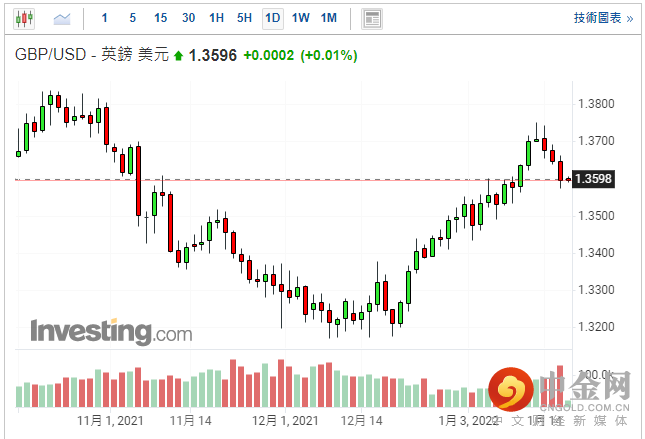Switch to the 15 minute interval

(x=161, y=18)
